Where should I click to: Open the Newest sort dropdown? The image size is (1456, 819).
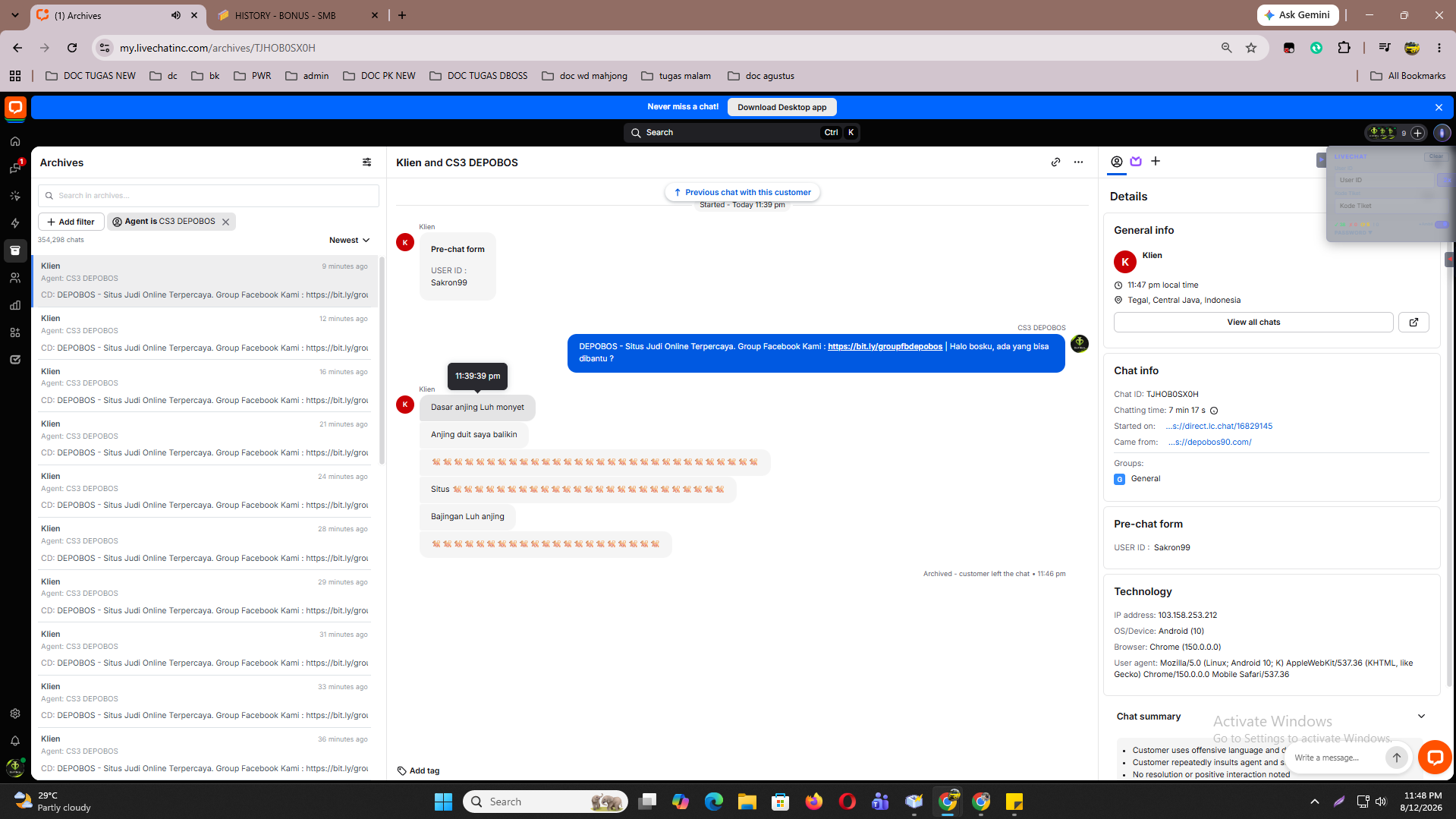(x=350, y=241)
